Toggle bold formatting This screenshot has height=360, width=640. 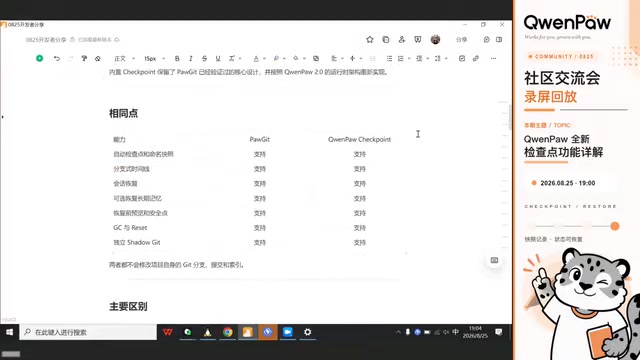177,58
